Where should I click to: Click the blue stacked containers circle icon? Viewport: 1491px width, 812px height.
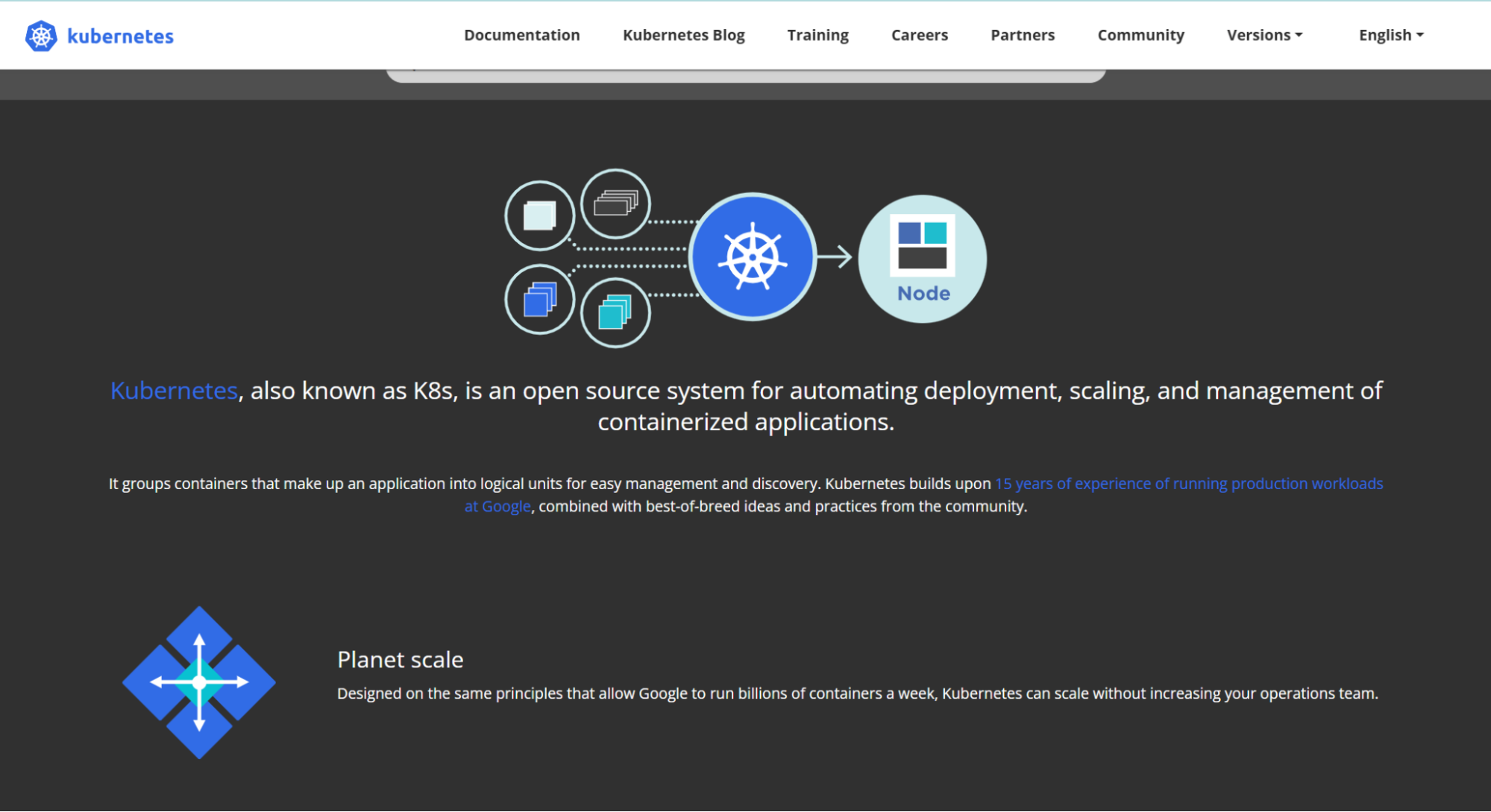540,300
